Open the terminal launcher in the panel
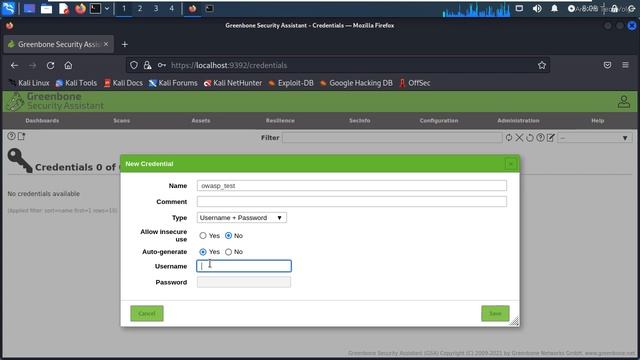Viewport: 640px width, 360px height. pos(96,9)
